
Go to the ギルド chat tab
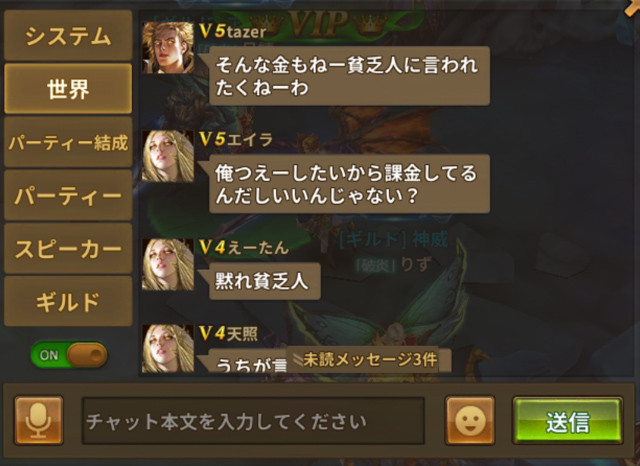pos(68,302)
